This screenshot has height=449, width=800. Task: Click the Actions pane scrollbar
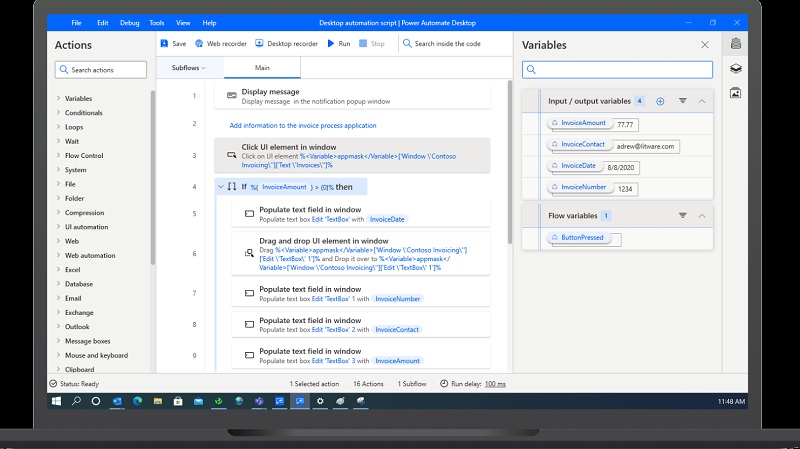tap(153, 178)
